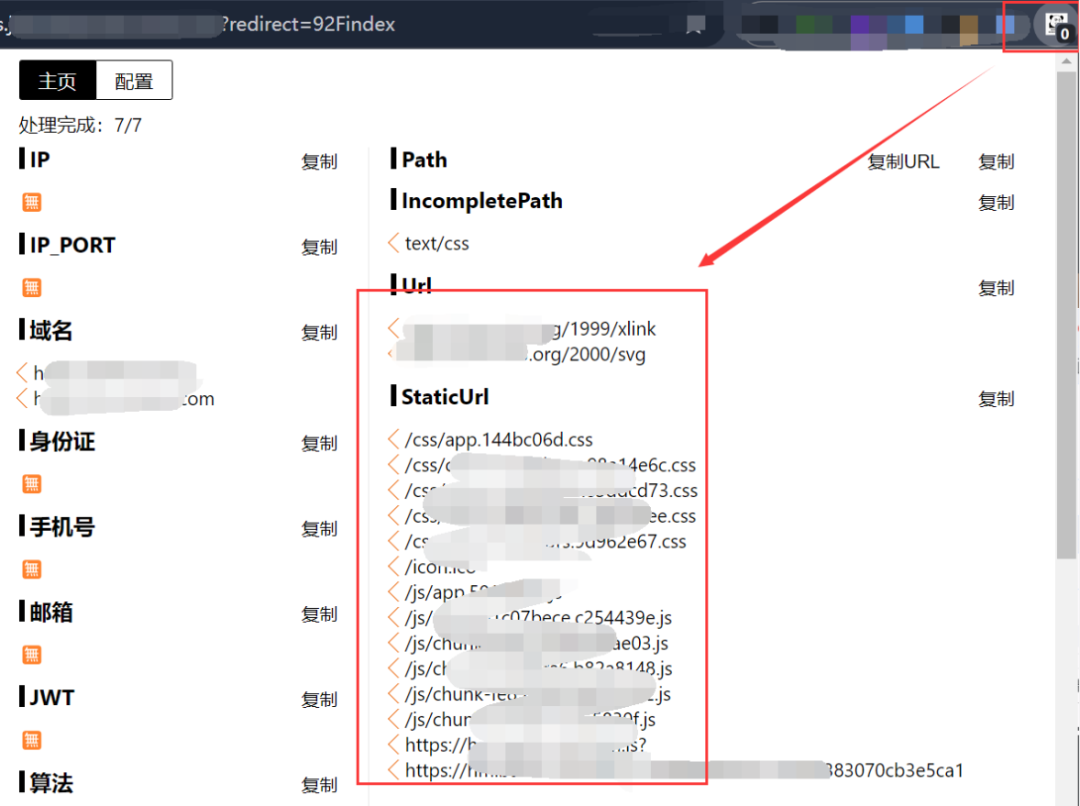This screenshot has width=1080, height=806.
Task: Copy the 手机号 results with 复制
Action: click(320, 529)
